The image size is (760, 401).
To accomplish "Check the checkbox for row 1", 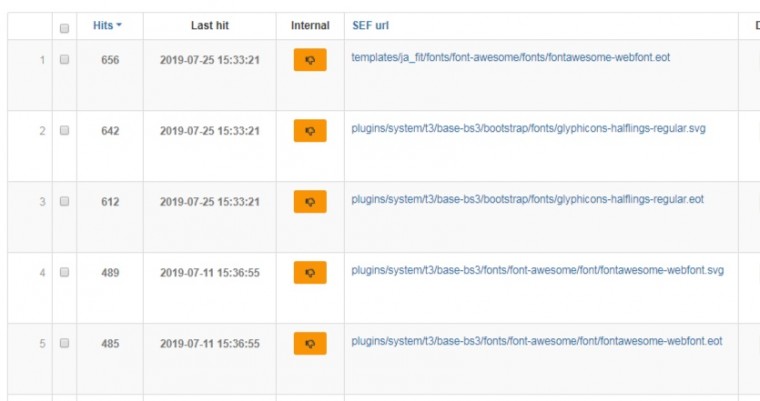I will click(65, 60).
